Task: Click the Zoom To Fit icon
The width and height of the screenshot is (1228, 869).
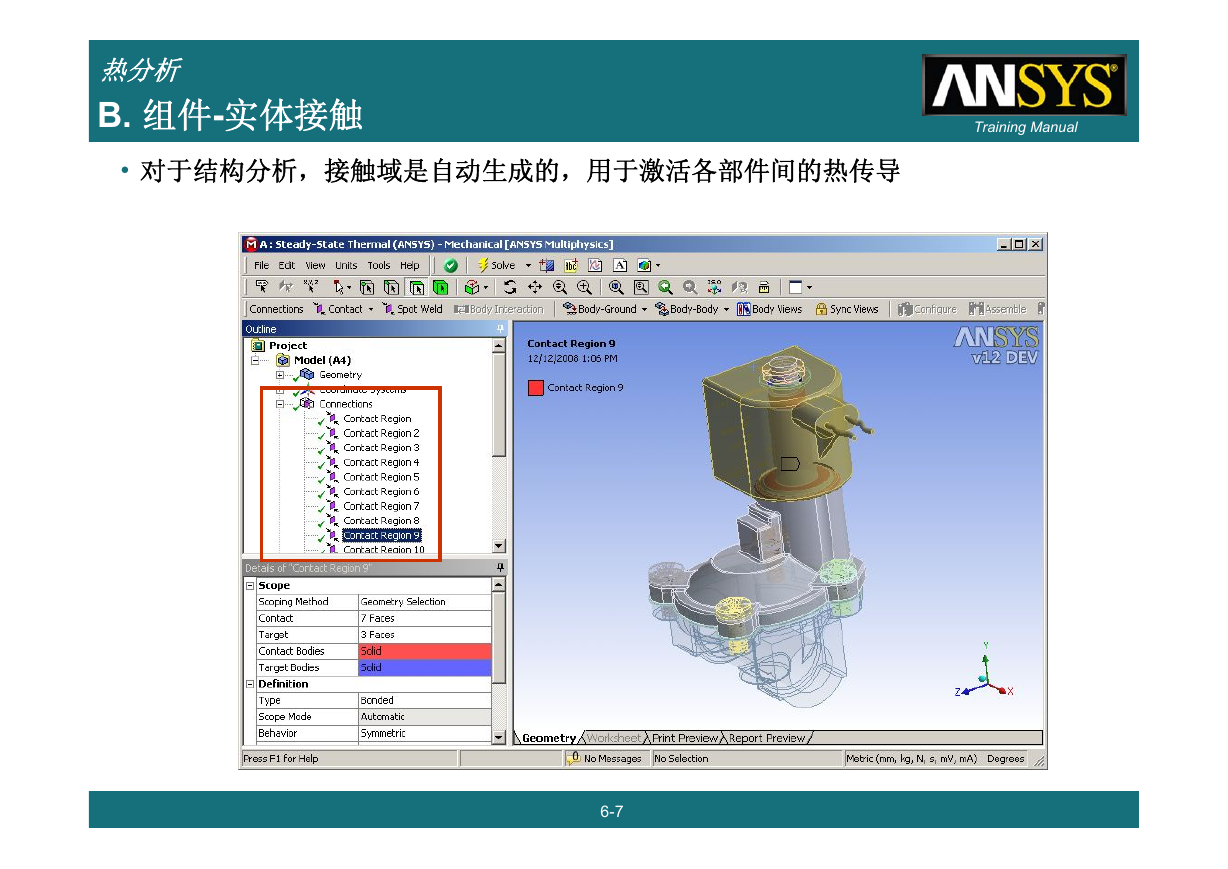Action: click(616, 287)
